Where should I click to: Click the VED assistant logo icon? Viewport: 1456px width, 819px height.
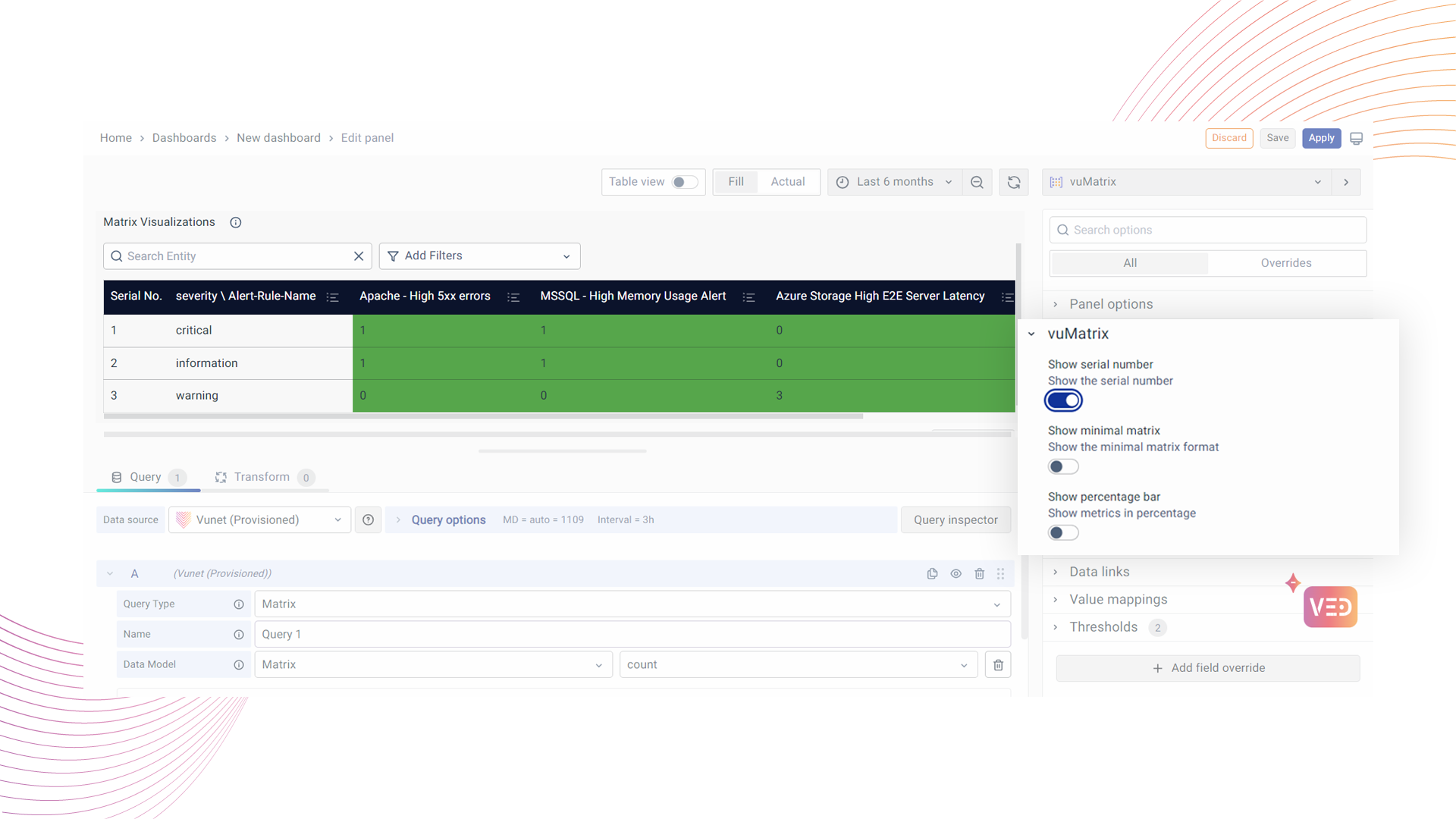[x=1330, y=607]
